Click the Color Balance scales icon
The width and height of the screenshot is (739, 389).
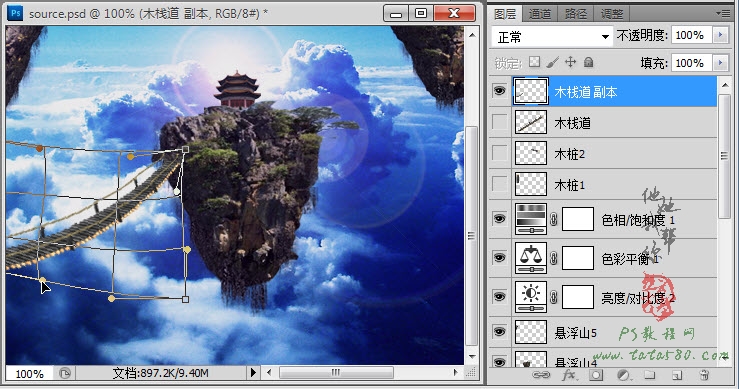[531, 258]
